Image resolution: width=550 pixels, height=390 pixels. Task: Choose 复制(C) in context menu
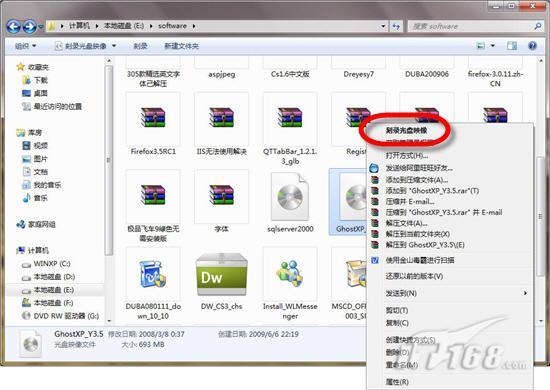click(x=450, y=323)
